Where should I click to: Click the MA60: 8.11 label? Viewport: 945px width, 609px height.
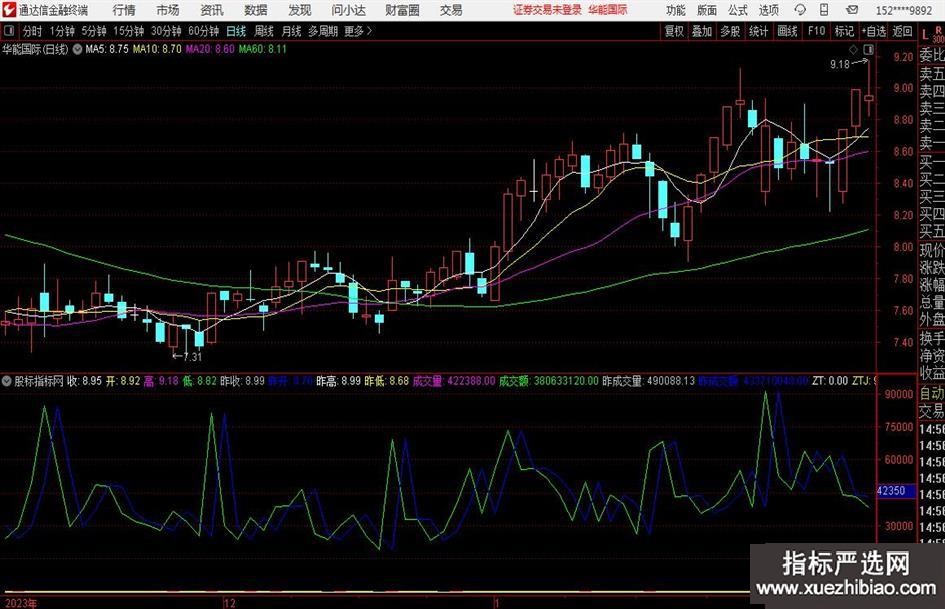click(263, 49)
